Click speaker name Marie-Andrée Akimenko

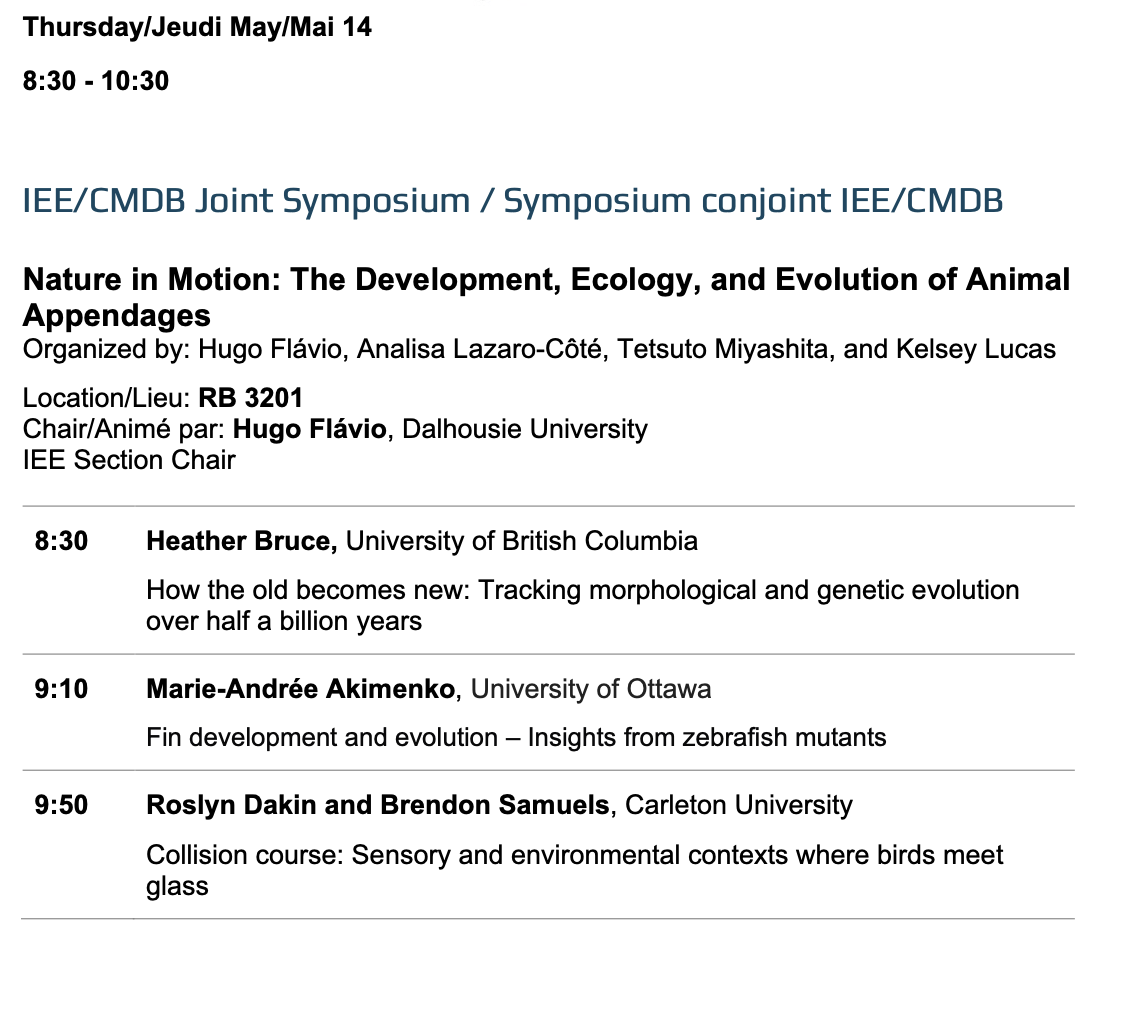tap(301, 688)
